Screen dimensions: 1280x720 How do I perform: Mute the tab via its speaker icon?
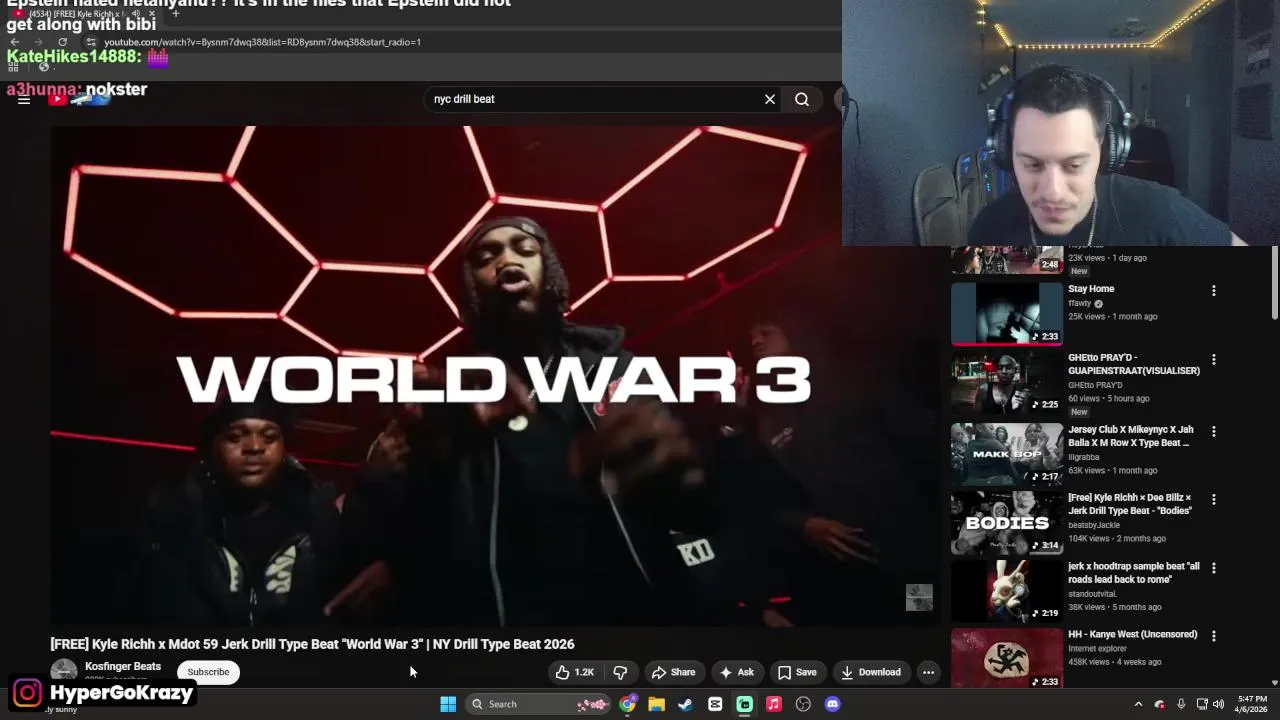coord(135,14)
